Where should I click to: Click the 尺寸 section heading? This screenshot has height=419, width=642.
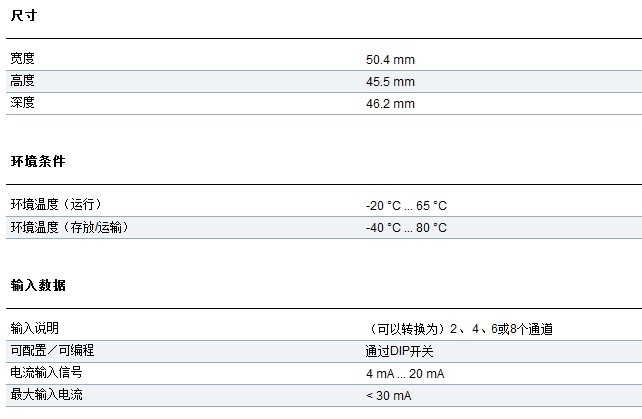(25, 15)
